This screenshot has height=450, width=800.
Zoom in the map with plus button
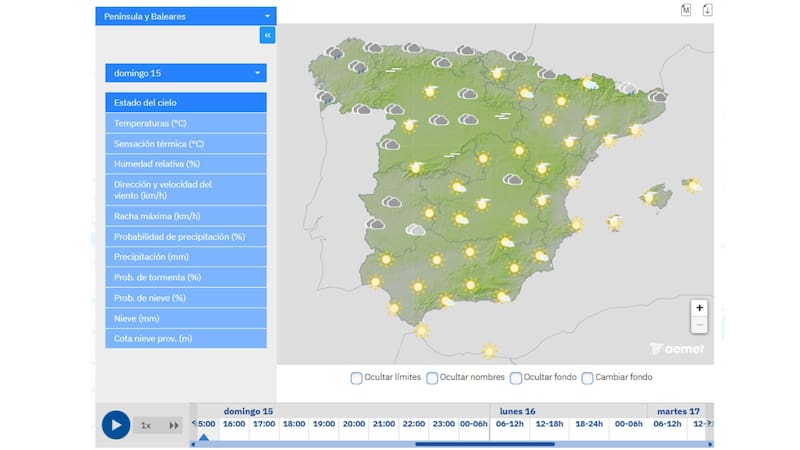click(699, 308)
